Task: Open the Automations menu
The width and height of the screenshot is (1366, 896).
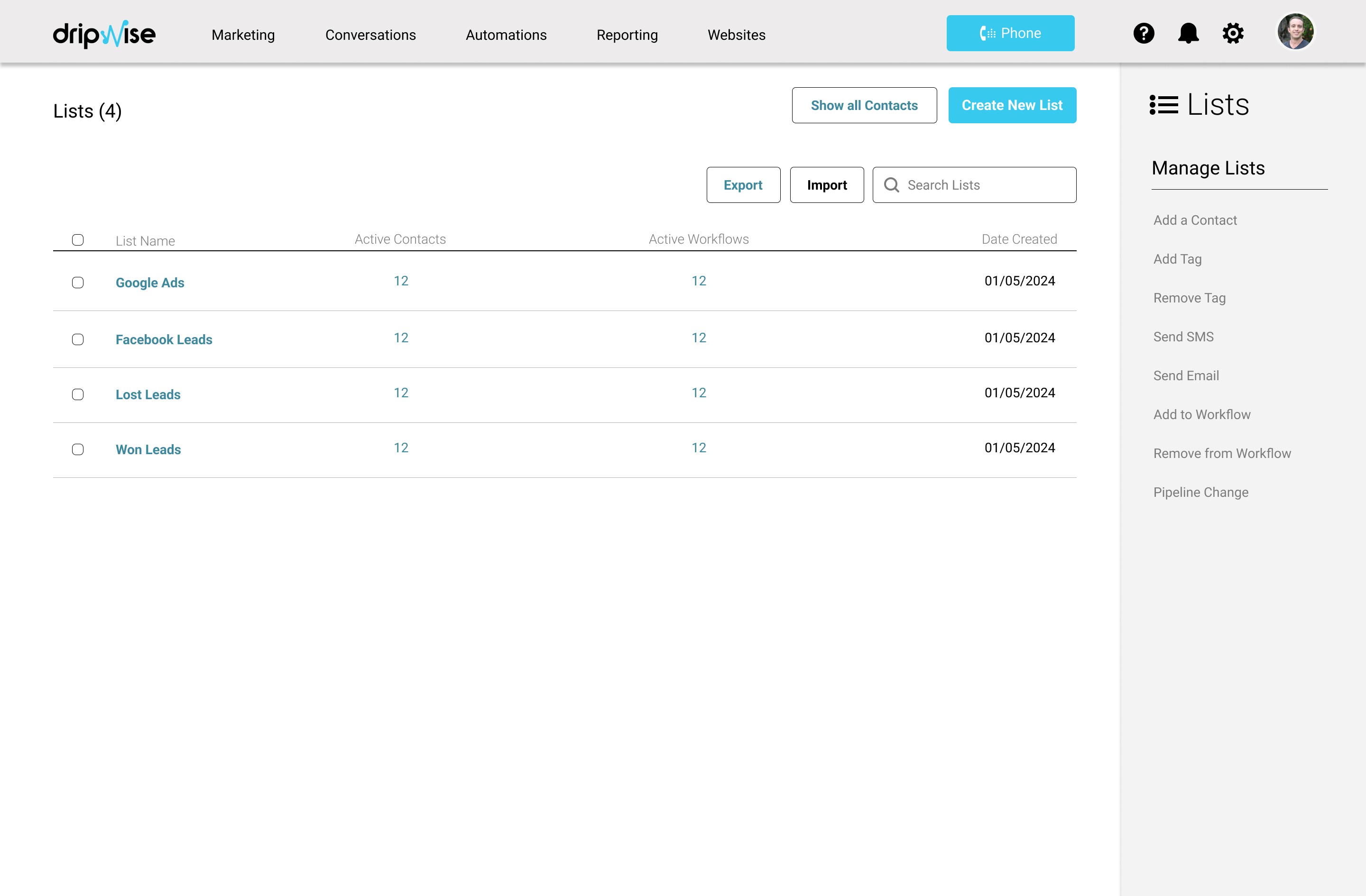Action: point(506,35)
